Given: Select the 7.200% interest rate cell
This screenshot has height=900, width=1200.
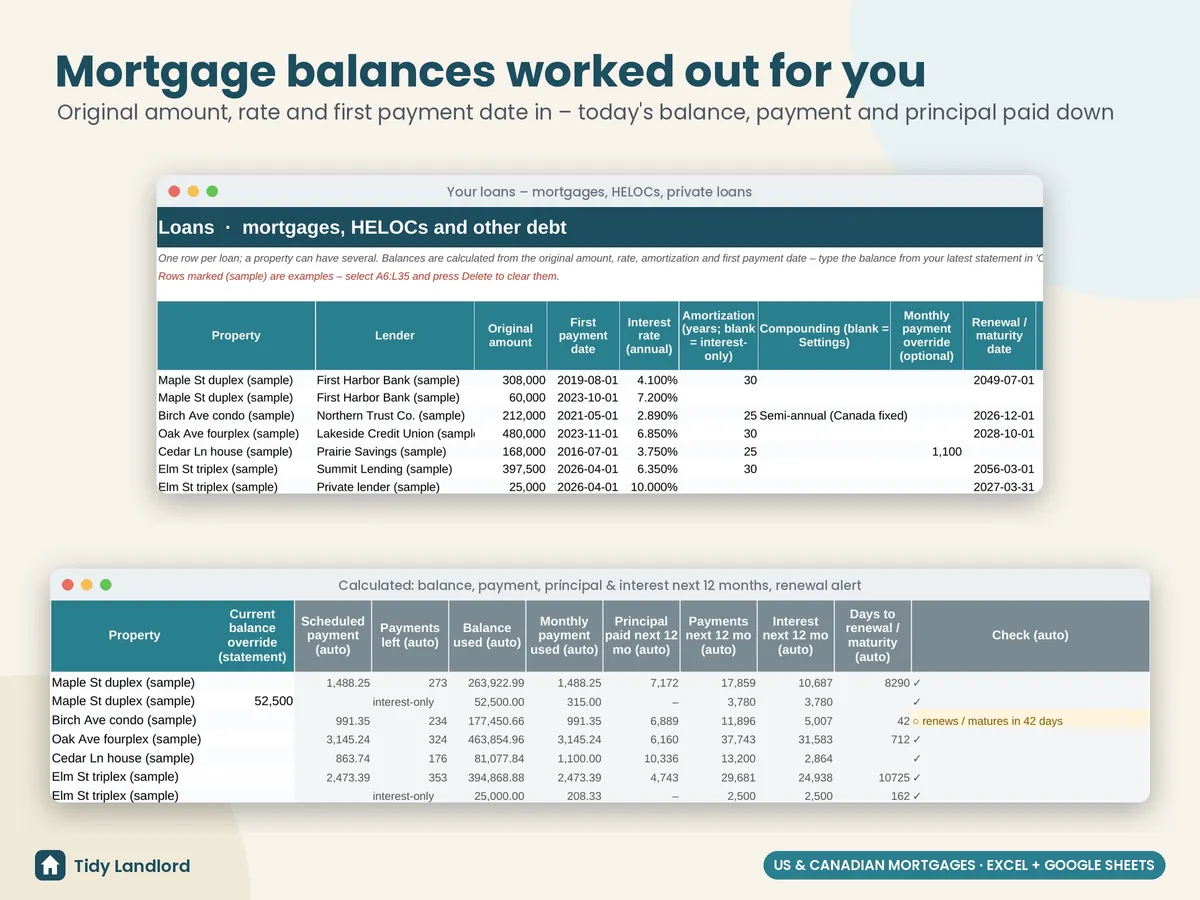Looking at the screenshot, I should [649, 398].
